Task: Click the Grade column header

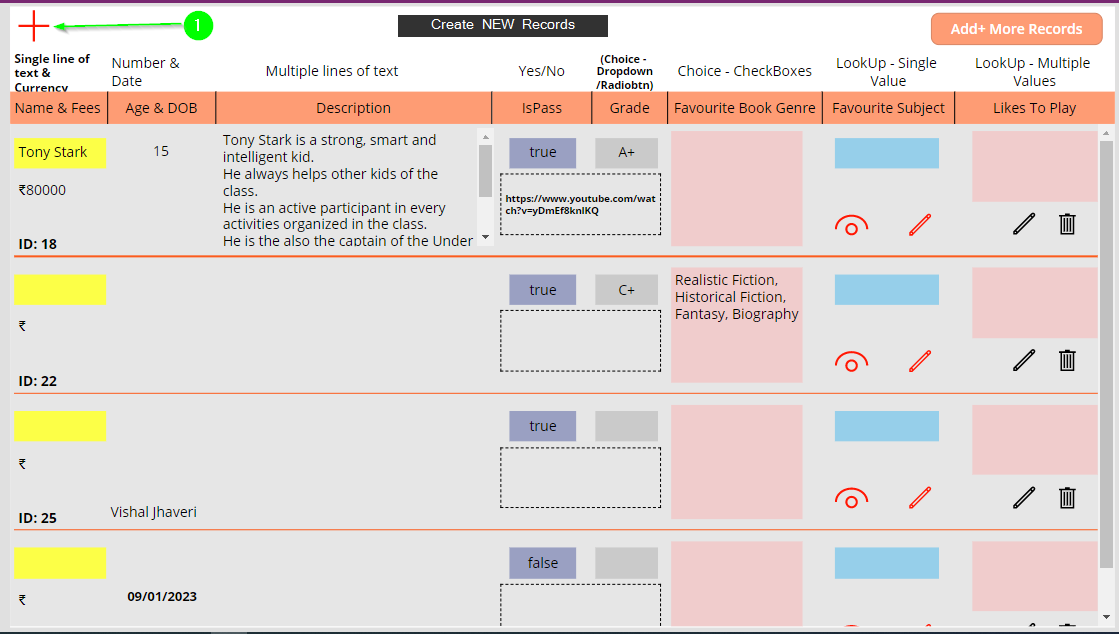Action: pos(629,108)
